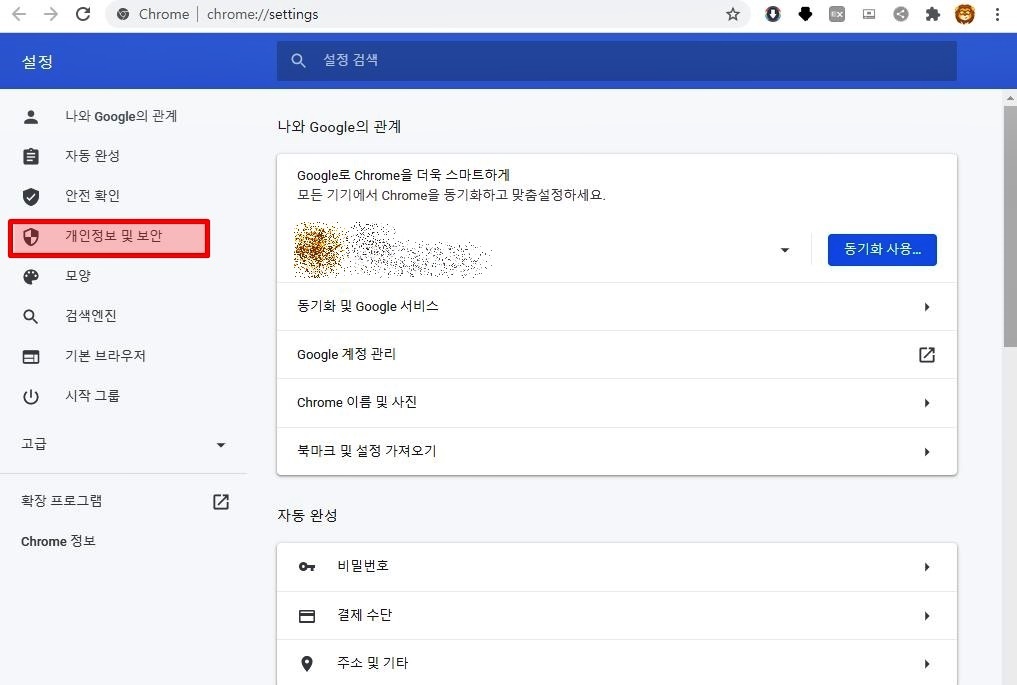This screenshot has height=685, width=1017.
Task: Open the lion profile avatar
Action: 964,14
